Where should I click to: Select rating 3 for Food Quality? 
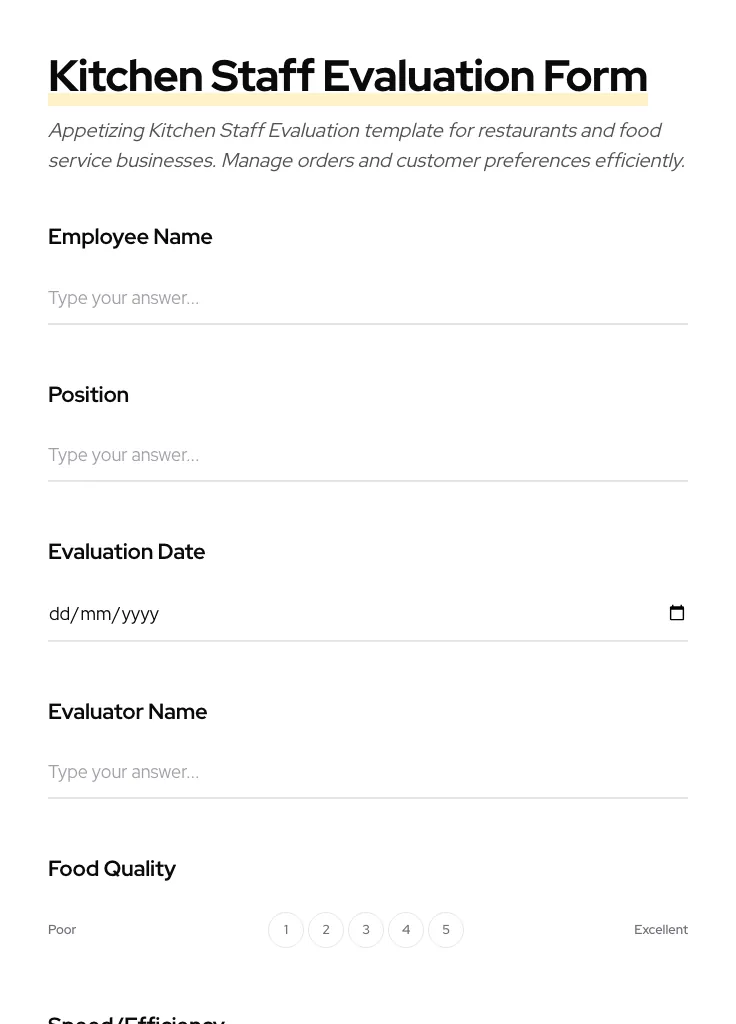coord(366,929)
